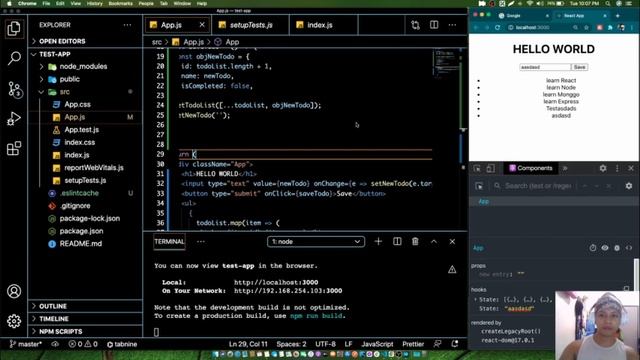Kill the terminal with trash icon
This screenshot has height=360, width=640.
tap(415, 242)
